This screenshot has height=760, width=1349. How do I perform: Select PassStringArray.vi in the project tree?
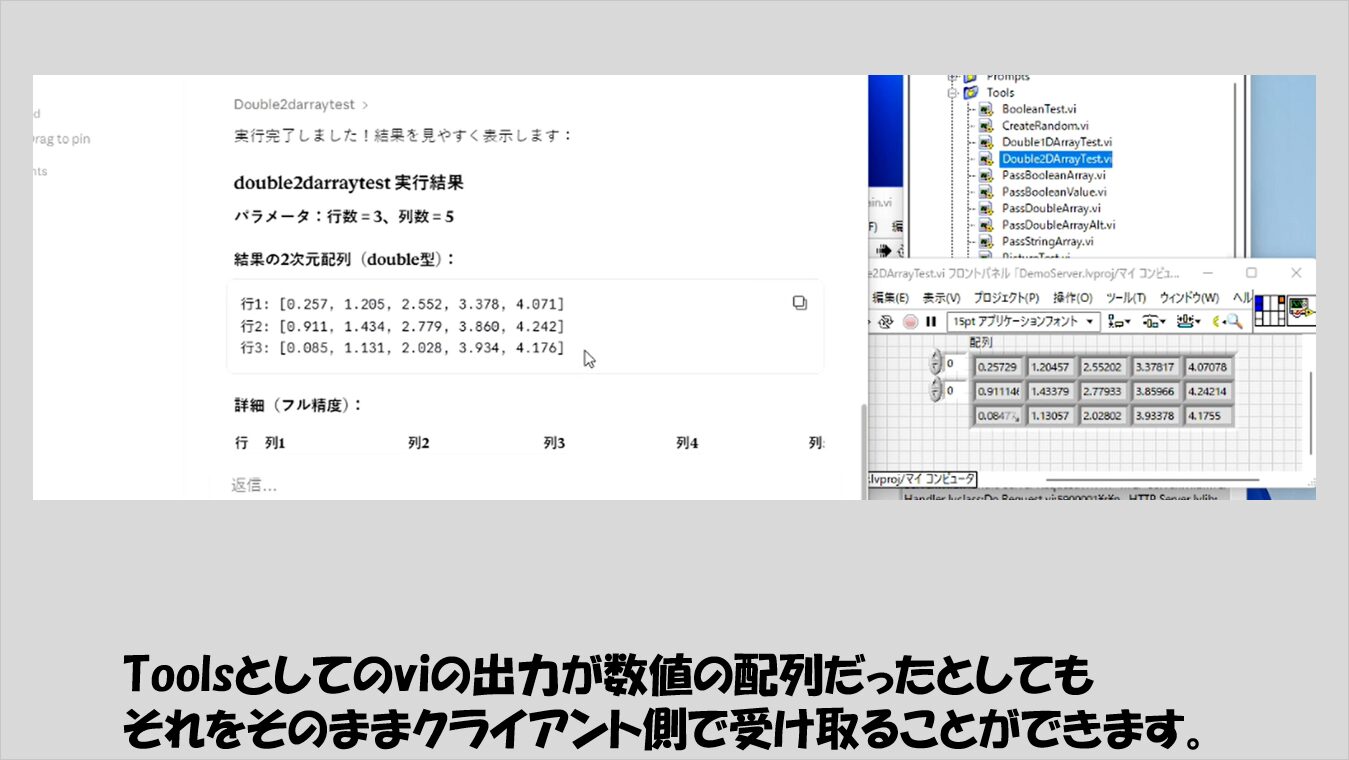pos(1047,241)
